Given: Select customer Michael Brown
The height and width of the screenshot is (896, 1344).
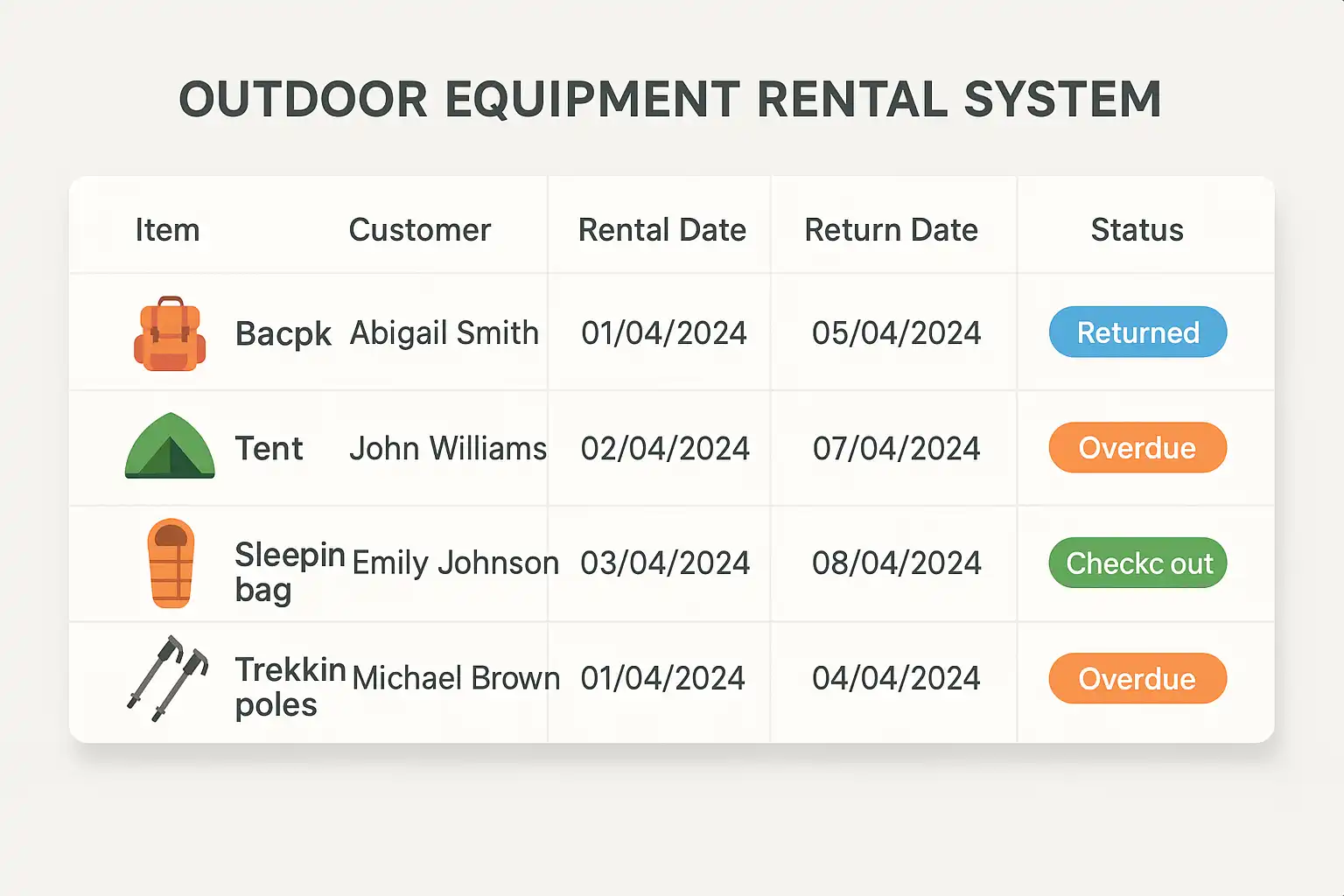Looking at the screenshot, I should (x=456, y=679).
